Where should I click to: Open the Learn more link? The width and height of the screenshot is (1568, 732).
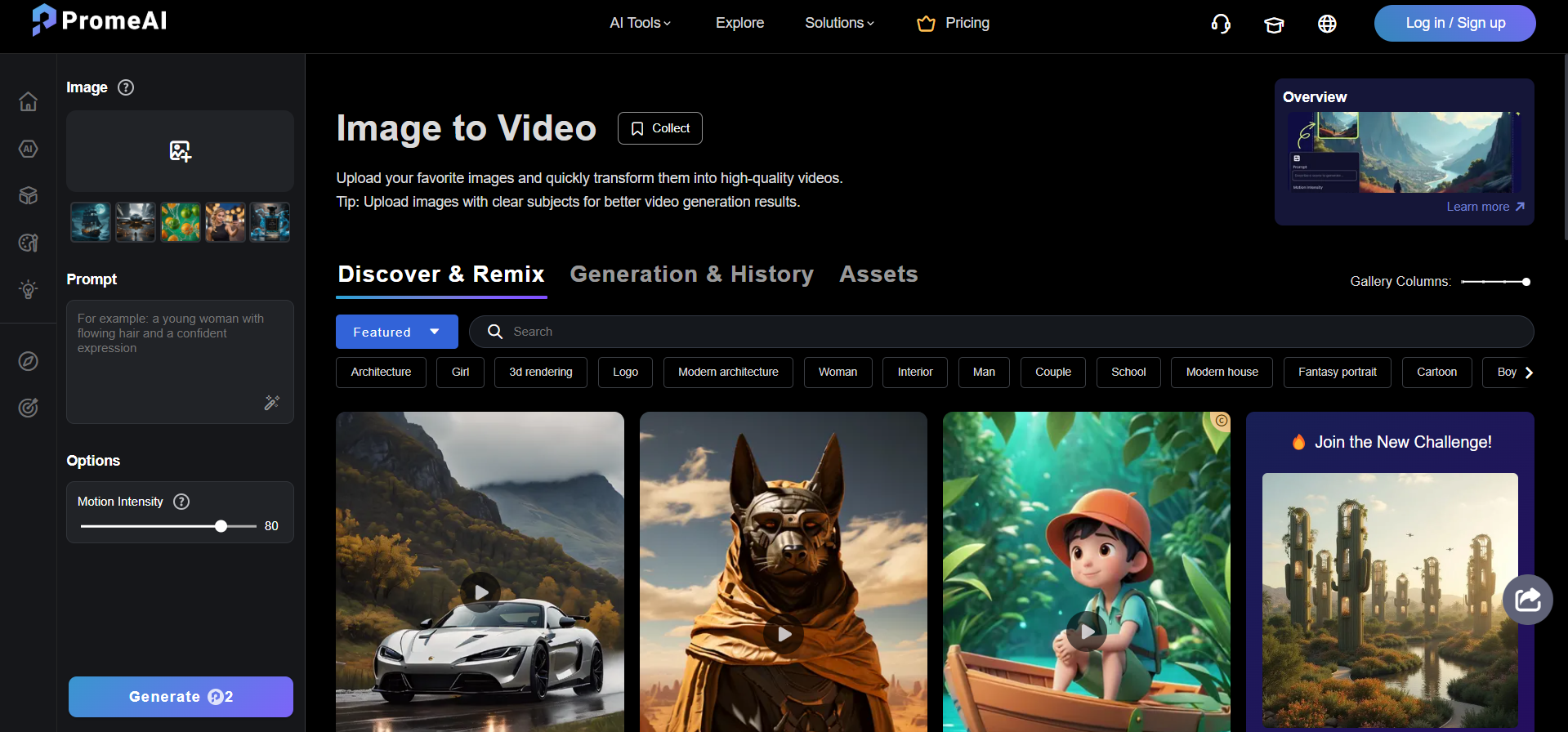click(1485, 207)
